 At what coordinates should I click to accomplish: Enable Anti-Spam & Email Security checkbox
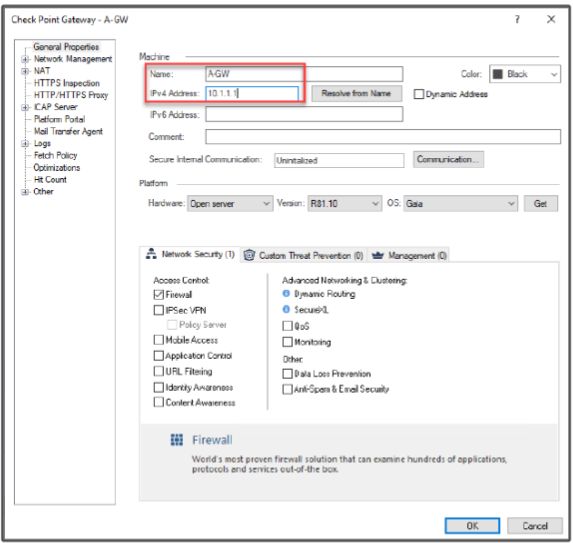pyautogui.click(x=288, y=389)
